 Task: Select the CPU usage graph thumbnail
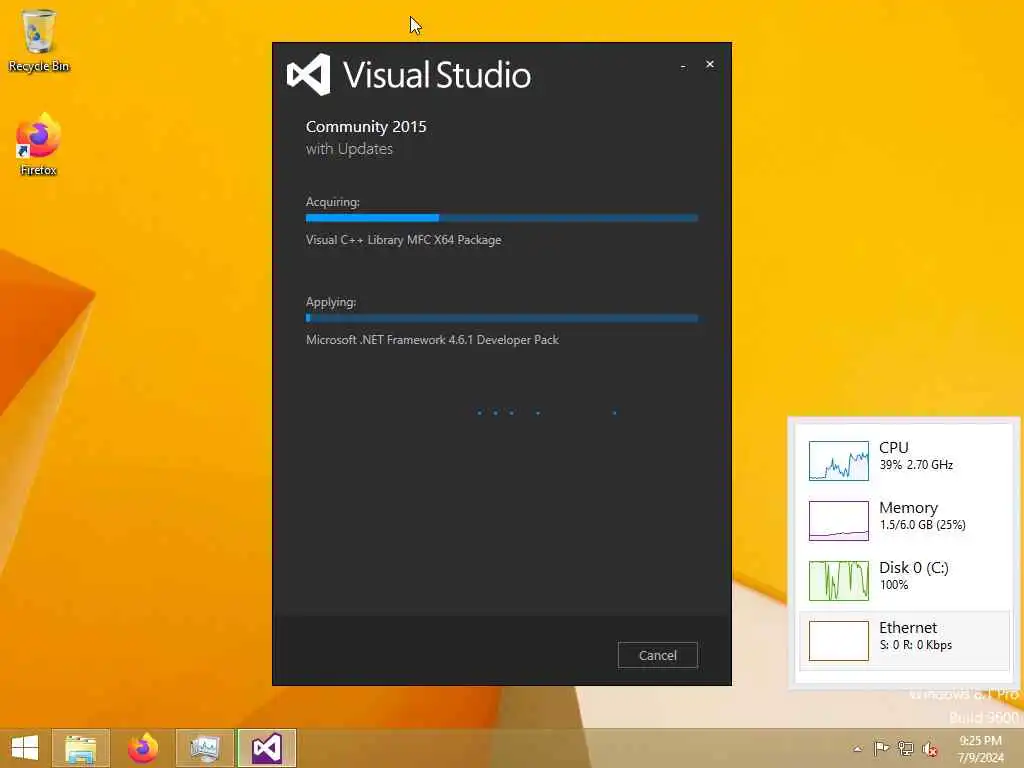tap(839, 461)
